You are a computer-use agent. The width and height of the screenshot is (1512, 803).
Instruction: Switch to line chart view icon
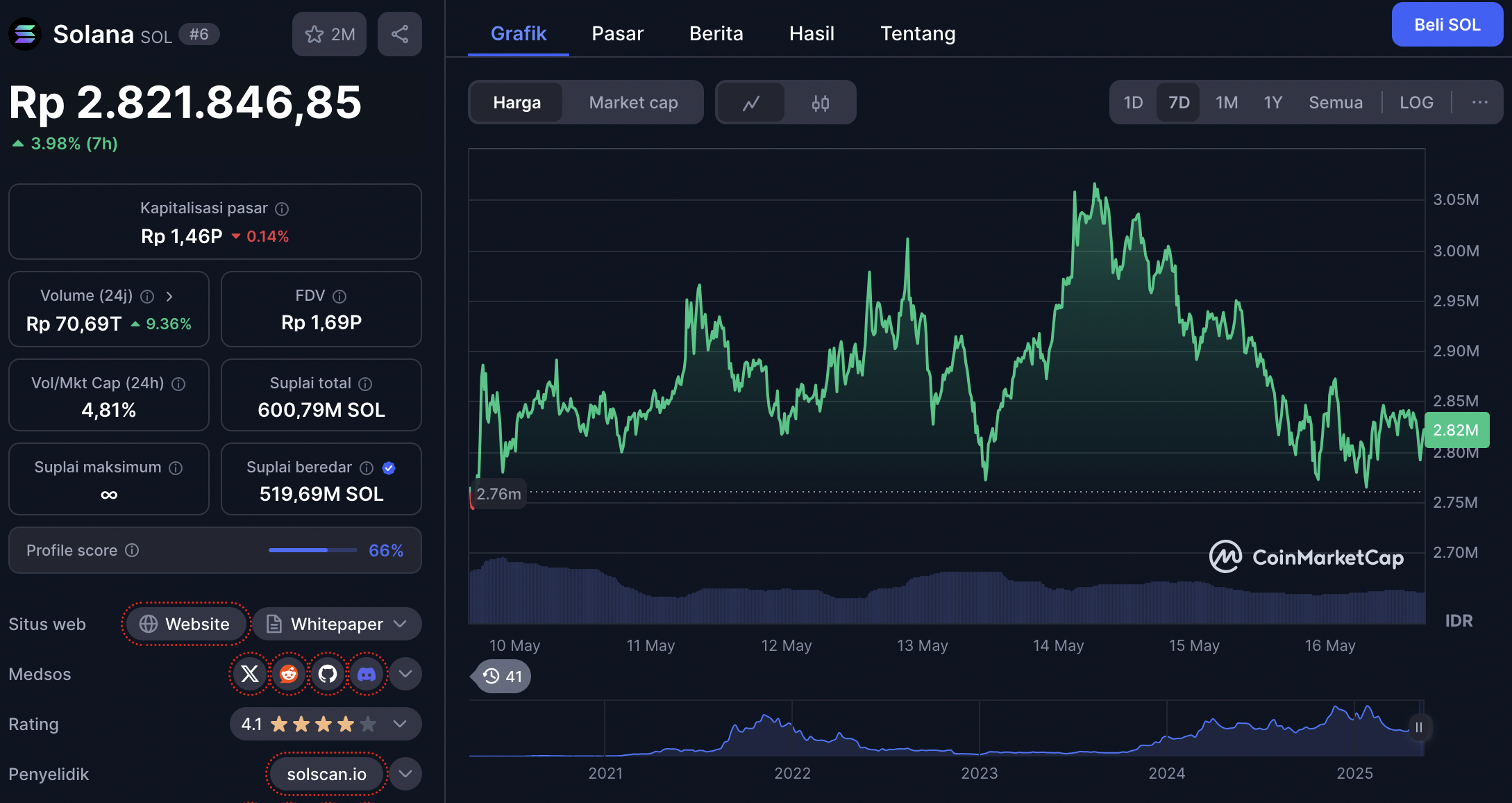click(x=751, y=103)
